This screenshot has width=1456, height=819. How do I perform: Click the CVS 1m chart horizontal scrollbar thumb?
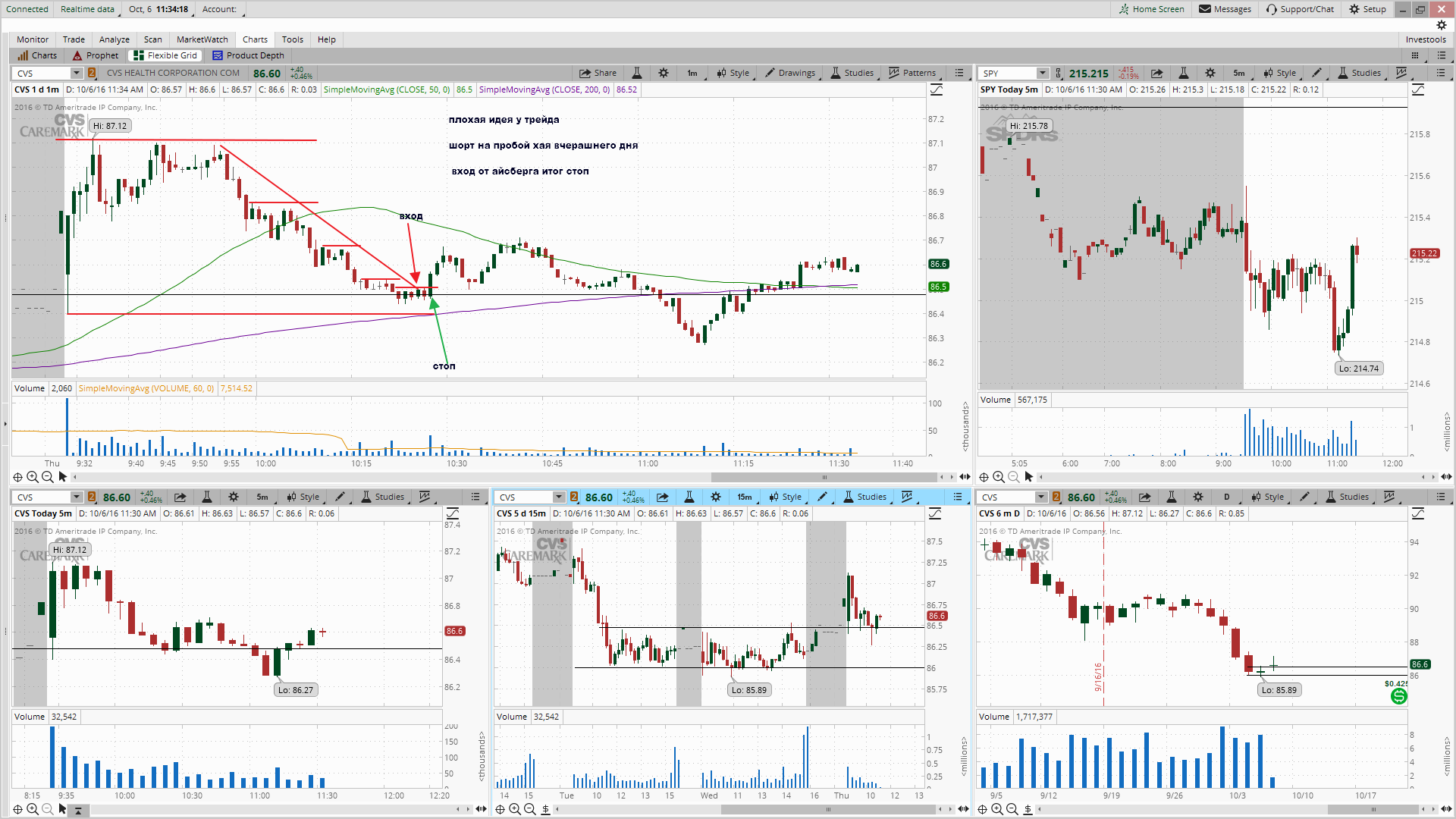click(x=824, y=477)
